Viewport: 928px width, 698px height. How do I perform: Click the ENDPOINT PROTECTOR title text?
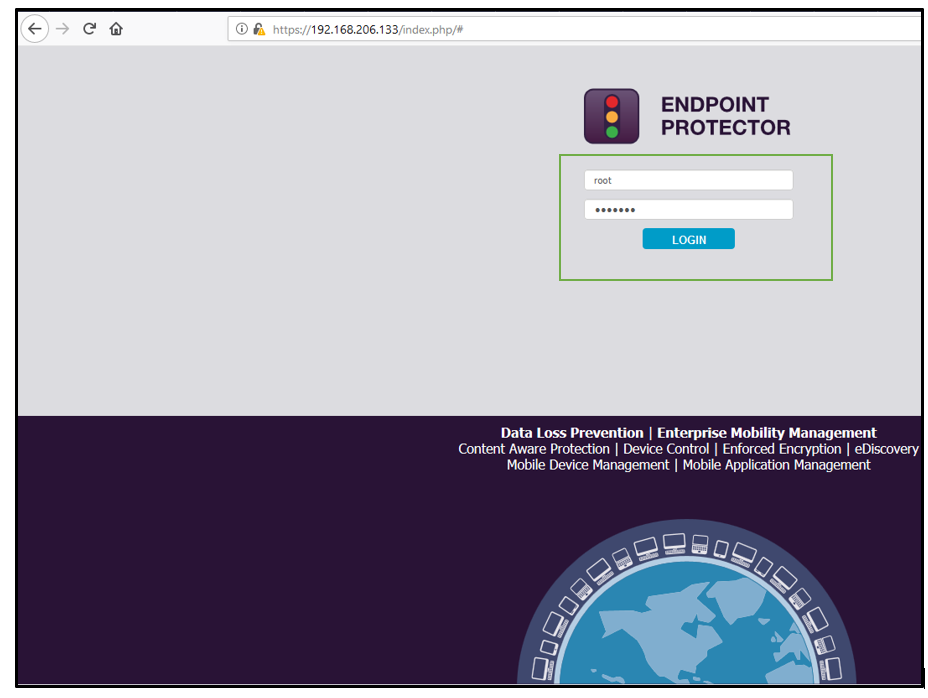[x=726, y=116]
